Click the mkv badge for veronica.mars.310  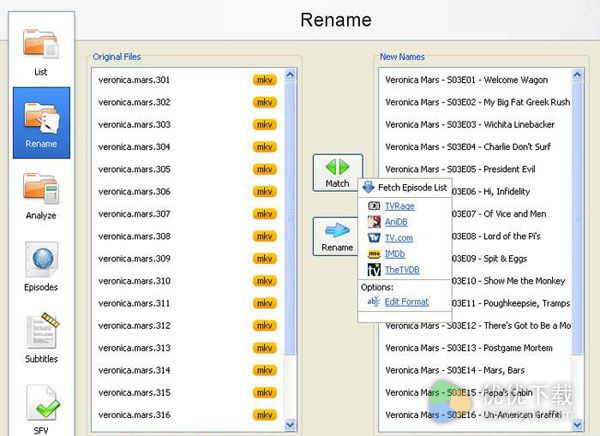(264, 281)
